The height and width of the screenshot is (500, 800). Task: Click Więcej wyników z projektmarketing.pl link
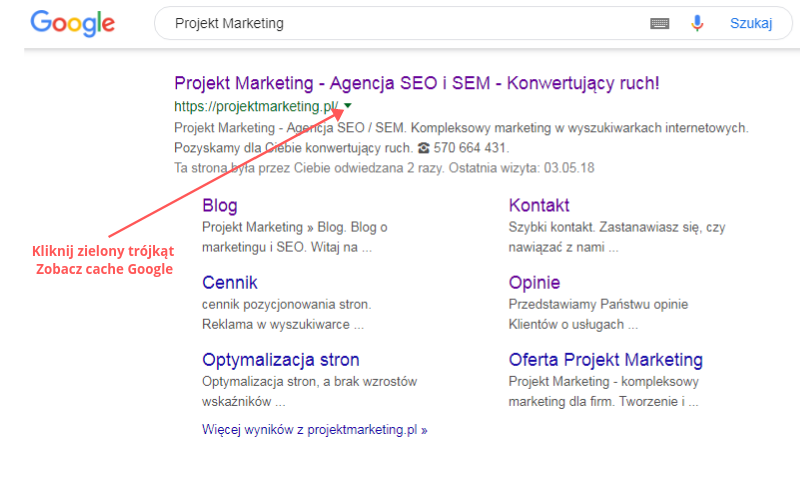tap(314, 430)
